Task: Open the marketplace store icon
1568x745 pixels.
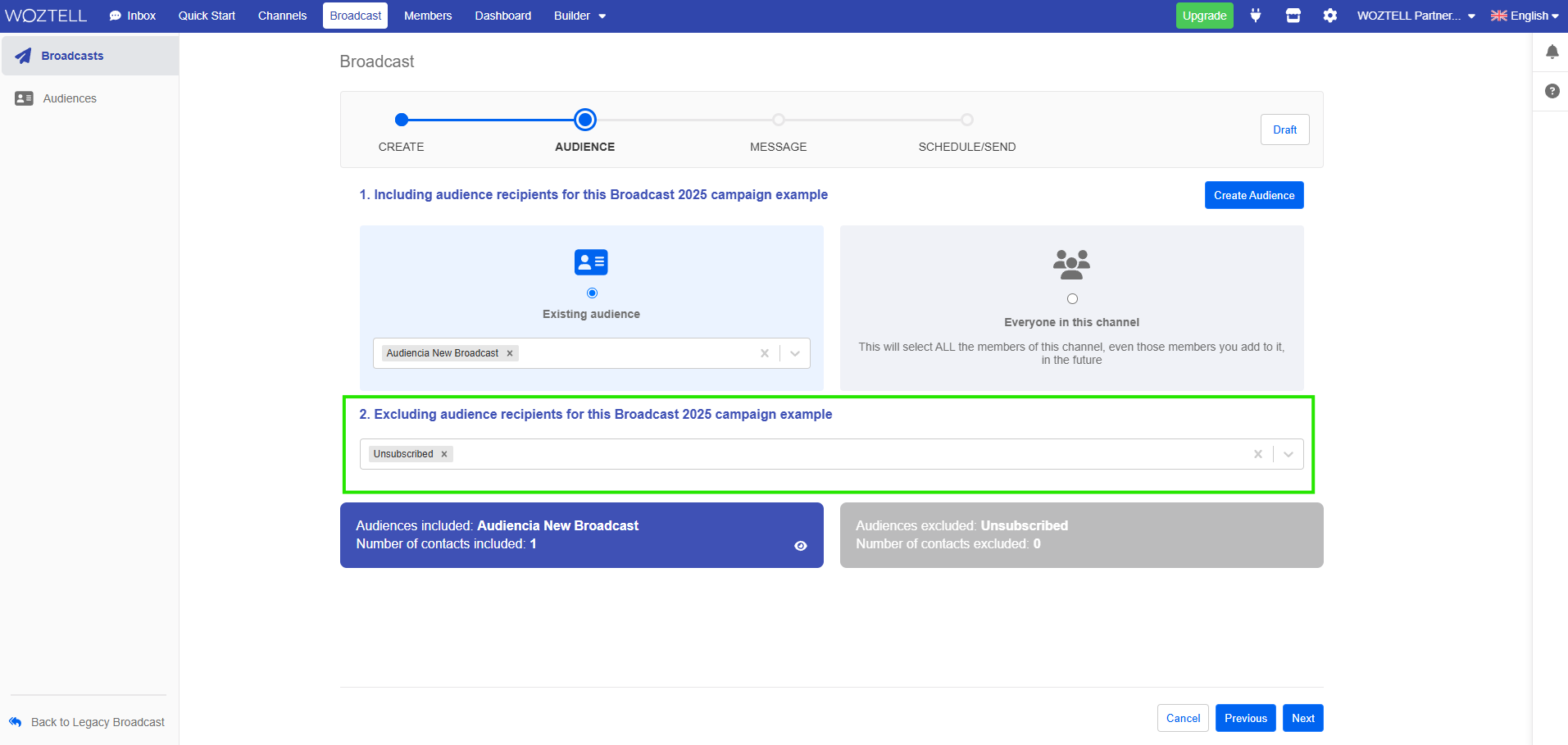Action: point(1293,16)
